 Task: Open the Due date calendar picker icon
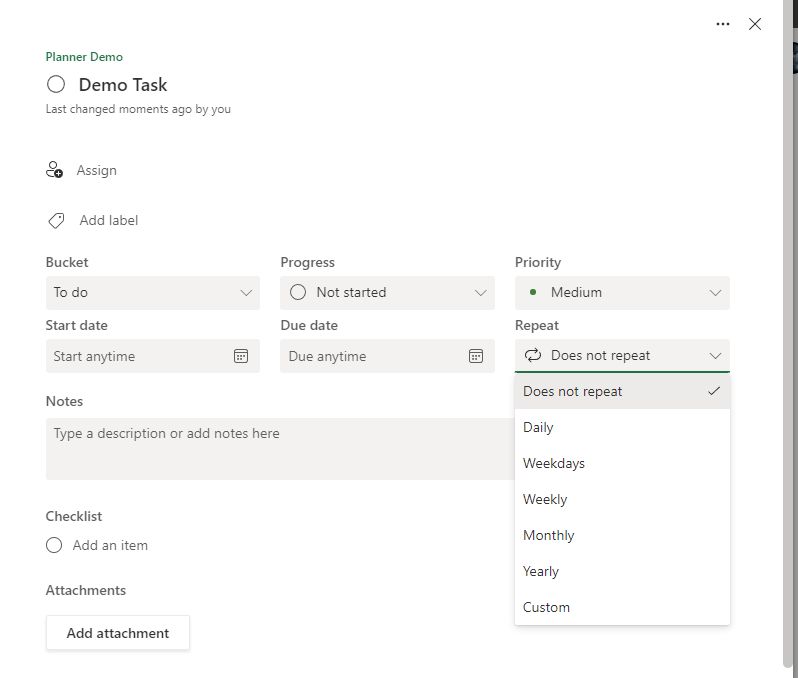(x=476, y=356)
